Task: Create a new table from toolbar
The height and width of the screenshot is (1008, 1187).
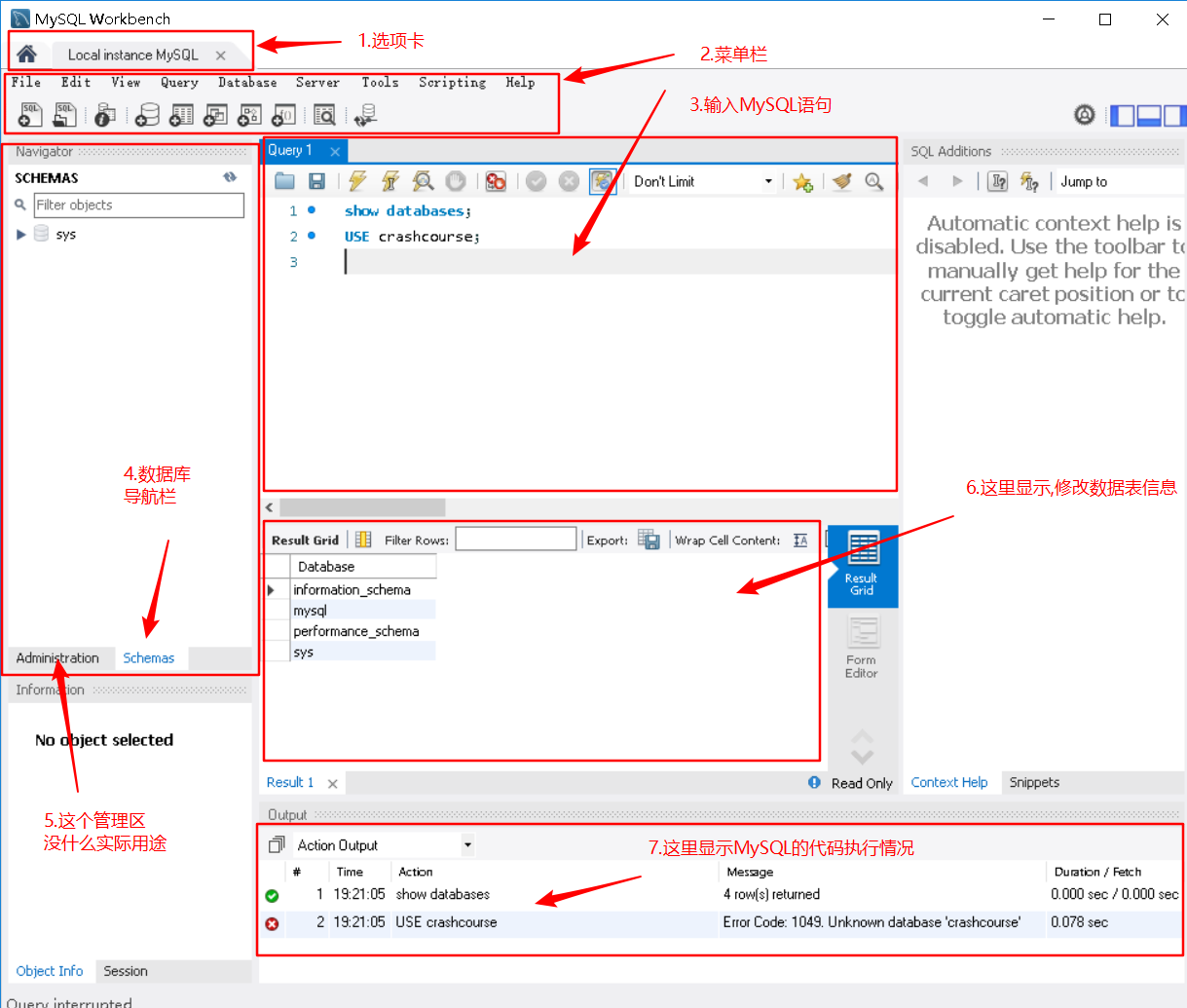Action: [x=181, y=115]
